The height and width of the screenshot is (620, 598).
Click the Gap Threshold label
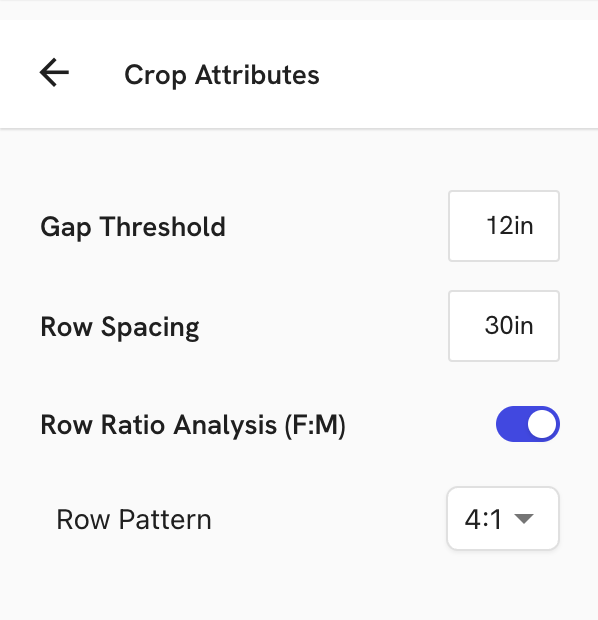pos(133,227)
